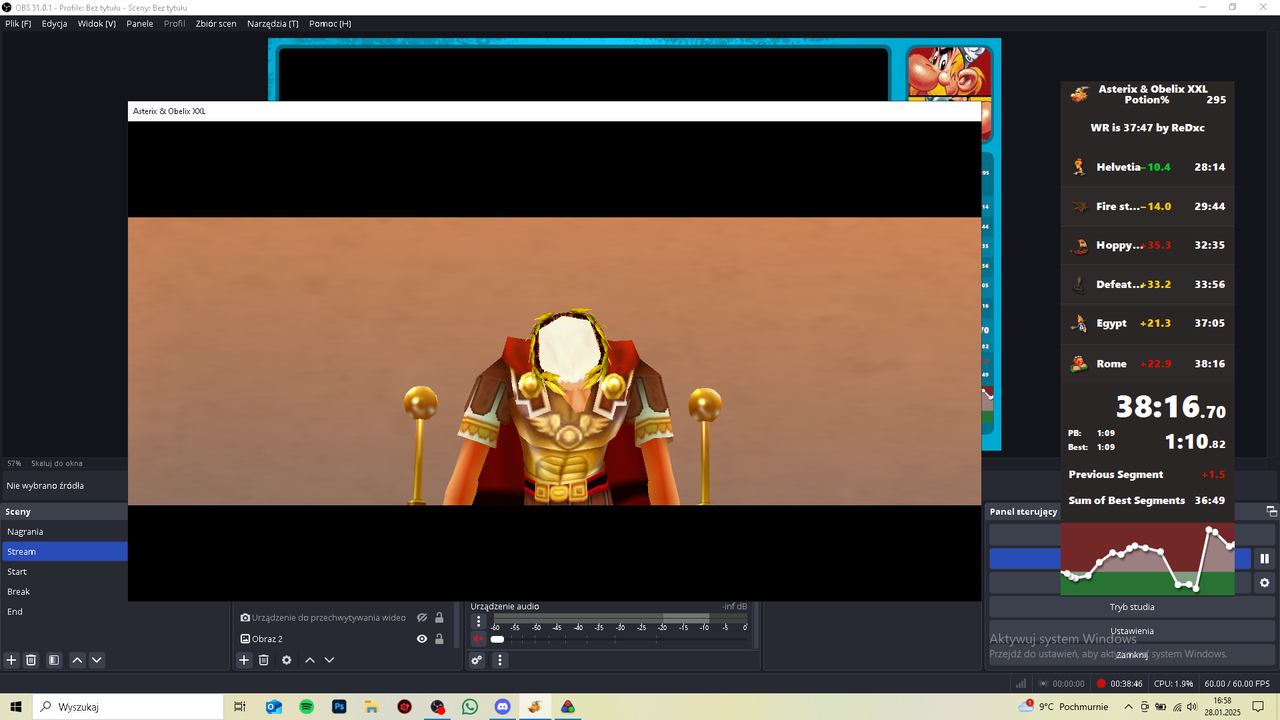The width and height of the screenshot is (1280, 720).
Task: Open Task View on taskbar
Action: (240, 707)
